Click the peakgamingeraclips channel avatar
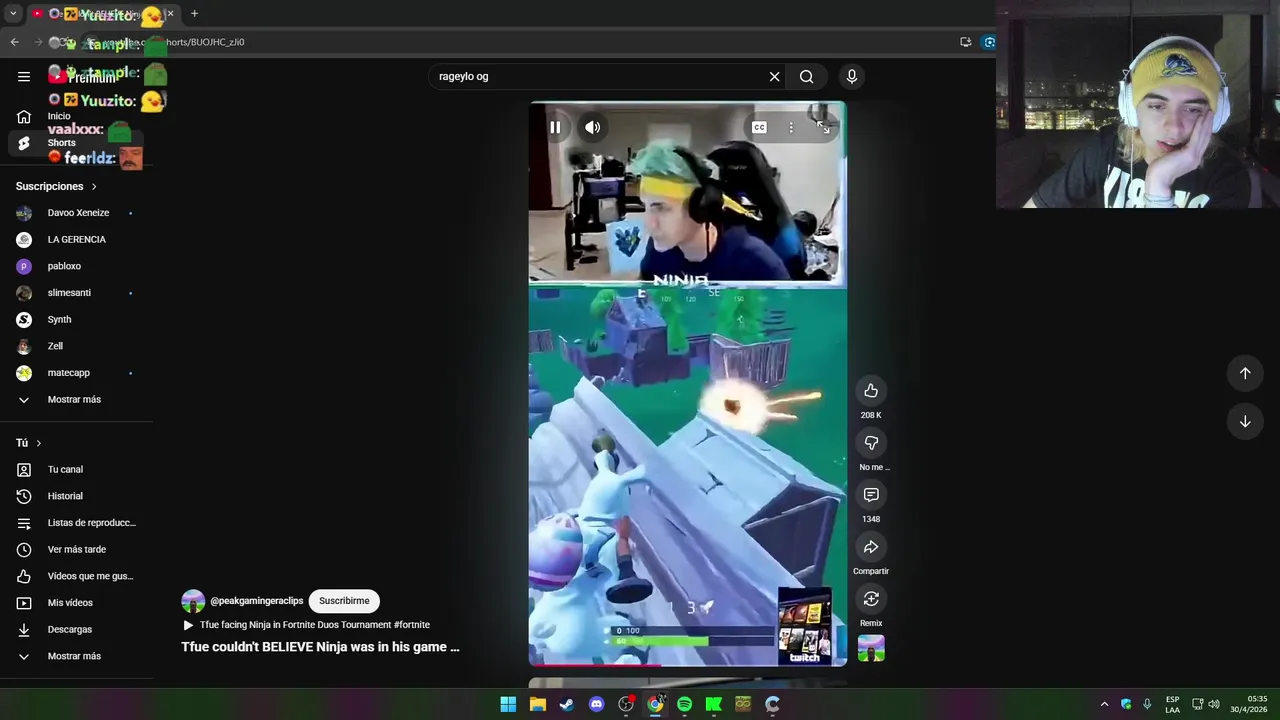The width and height of the screenshot is (1280, 720). click(x=193, y=601)
